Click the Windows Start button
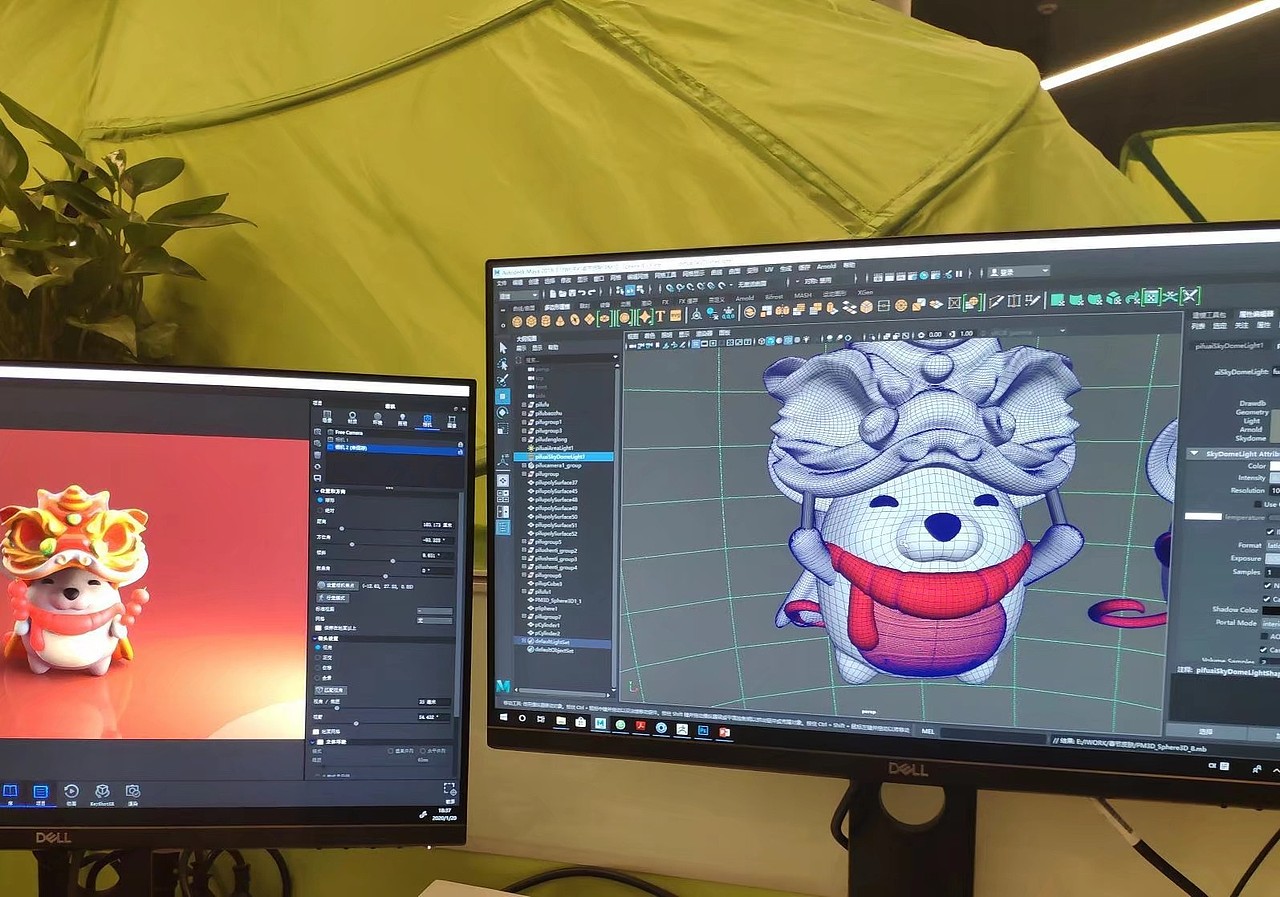This screenshot has height=897, width=1280. pyautogui.click(x=503, y=717)
